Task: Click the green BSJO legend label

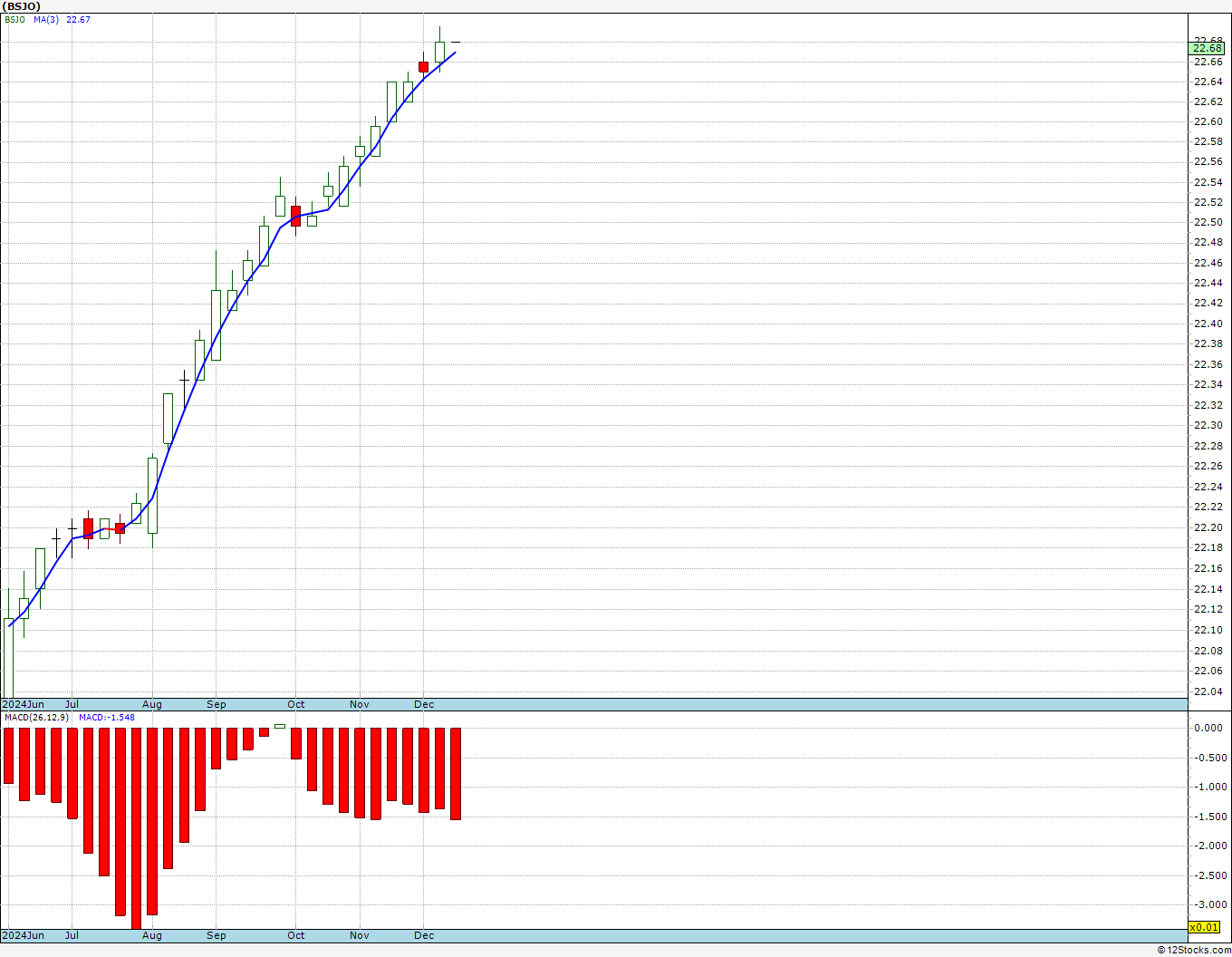Action: click(x=14, y=19)
